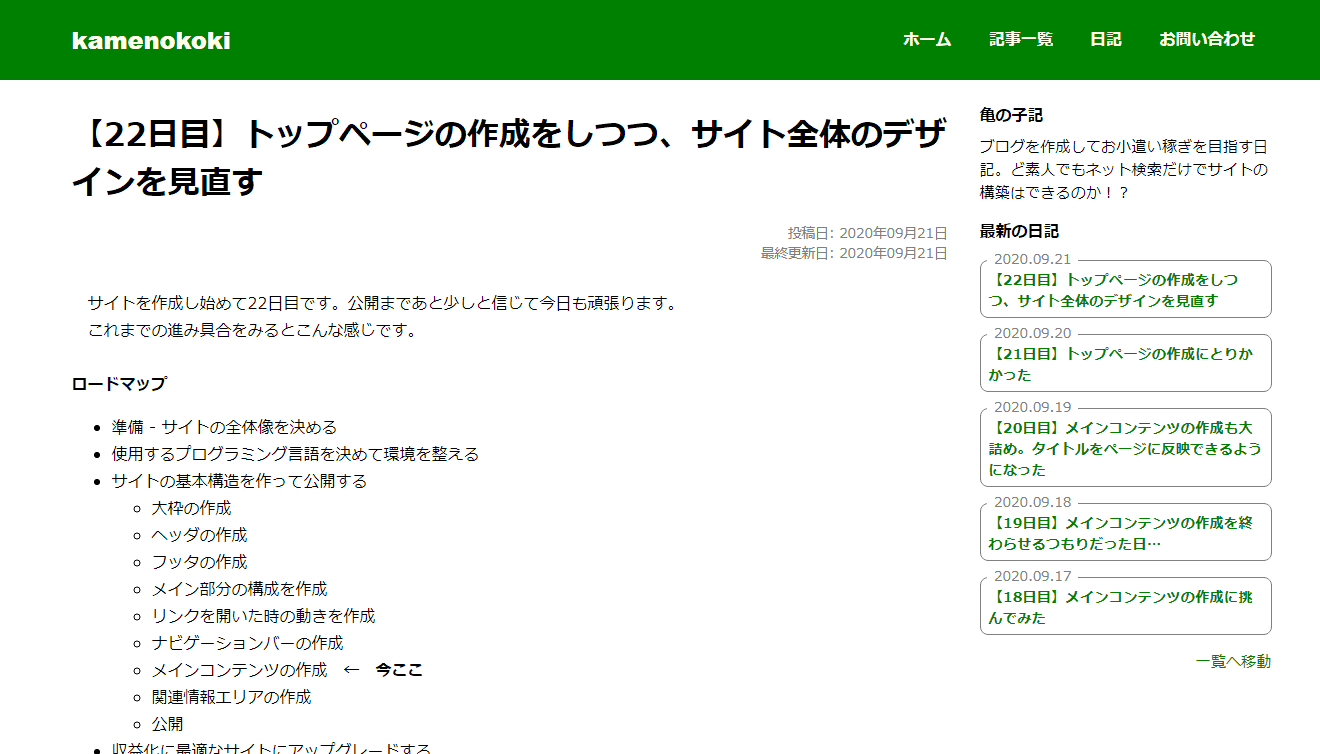The height and width of the screenshot is (754, 1320).
Task: Go to the お問い合わせ contact page
Action: [x=1206, y=40]
